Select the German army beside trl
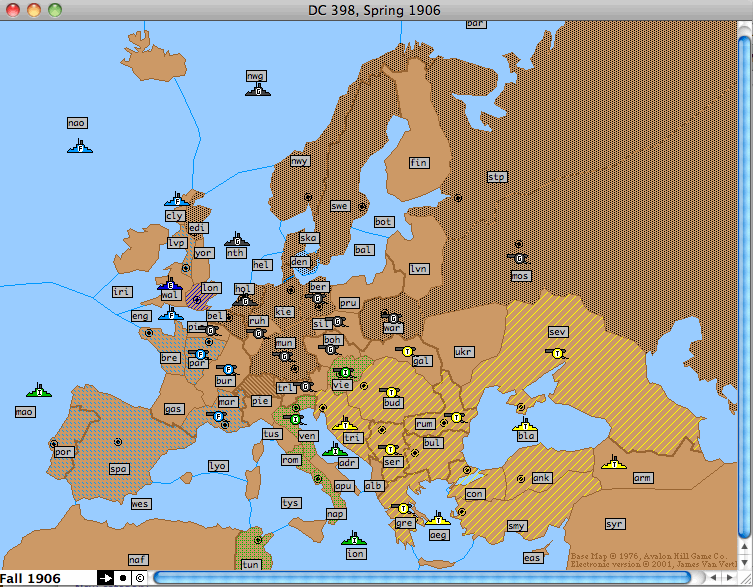753x587 pixels. 304,386
